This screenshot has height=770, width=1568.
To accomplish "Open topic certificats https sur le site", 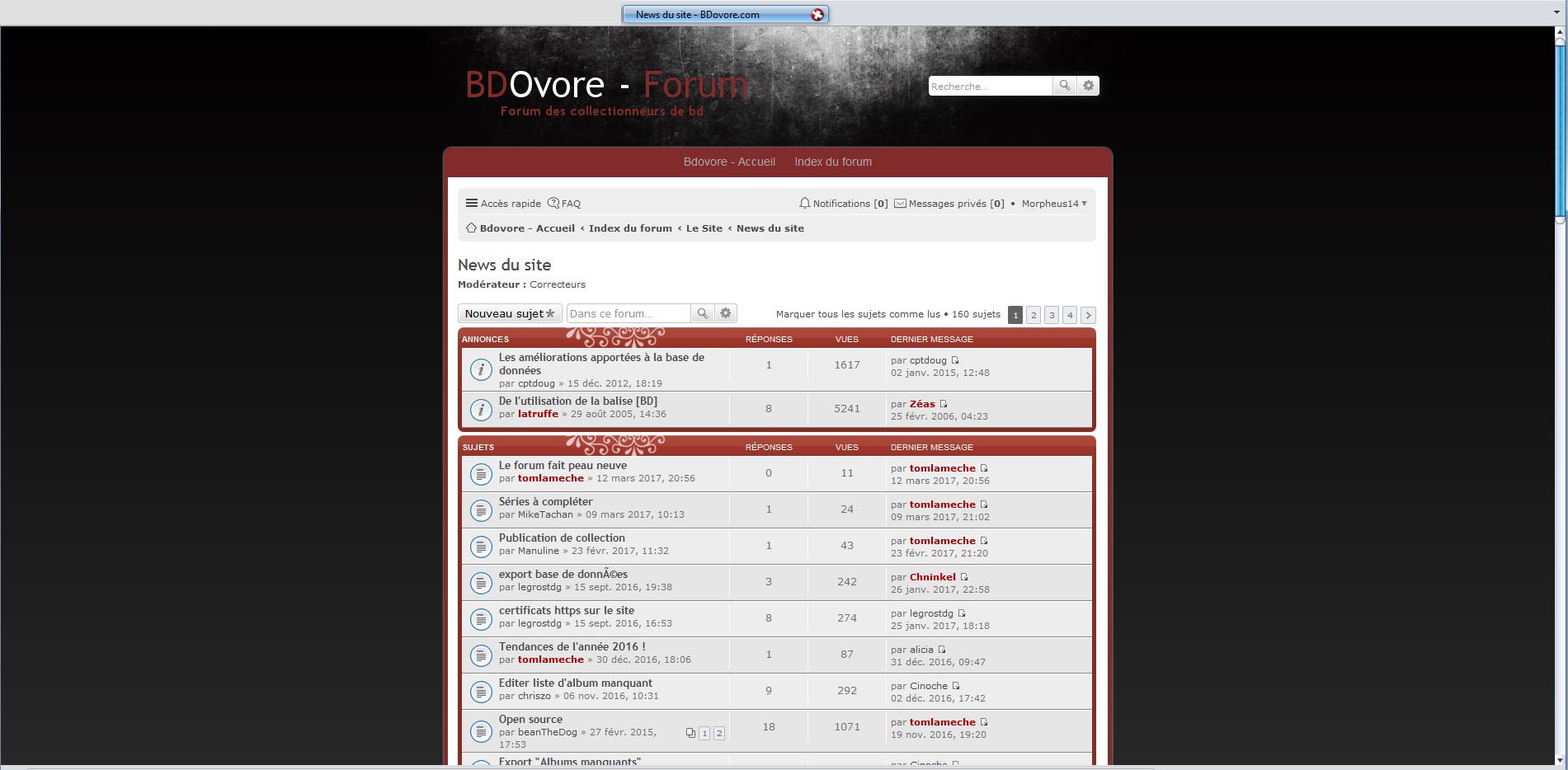I will click(567, 610).
